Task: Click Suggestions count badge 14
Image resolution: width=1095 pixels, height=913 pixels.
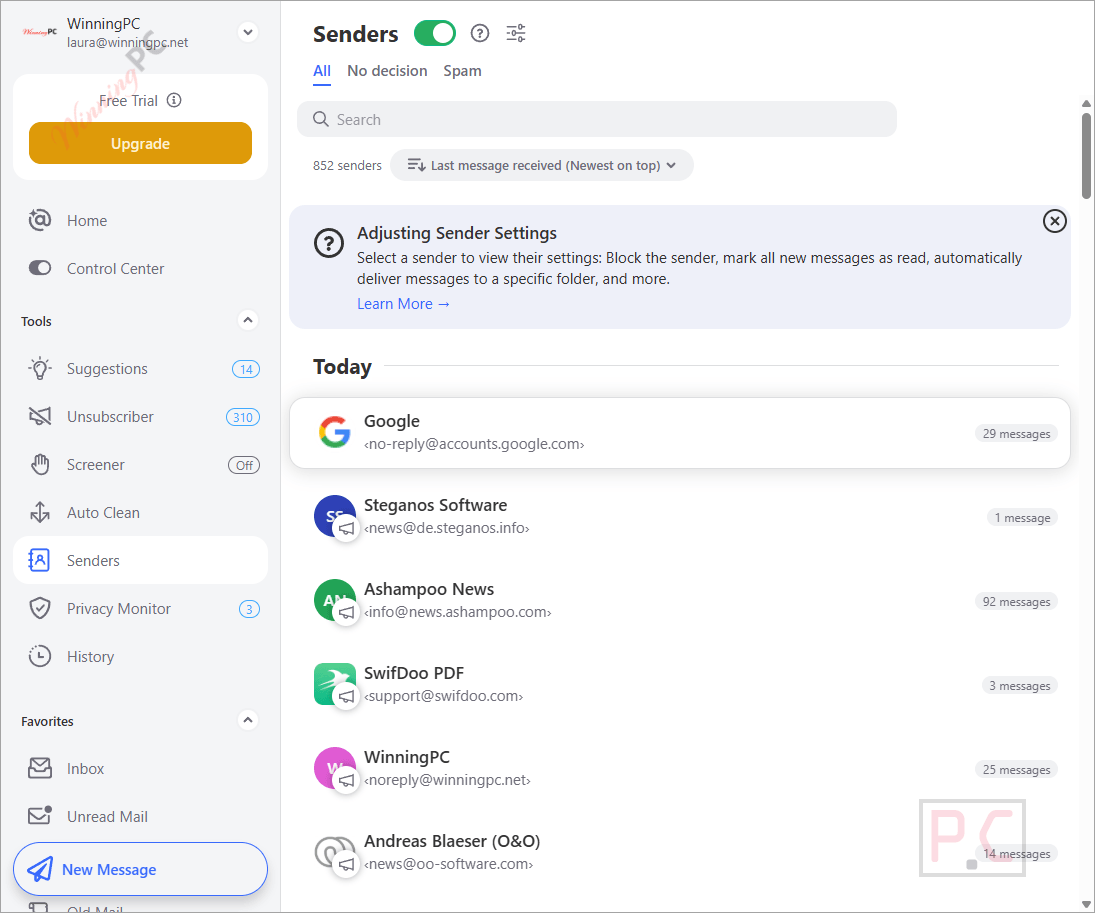Action: tap(246, 369)
